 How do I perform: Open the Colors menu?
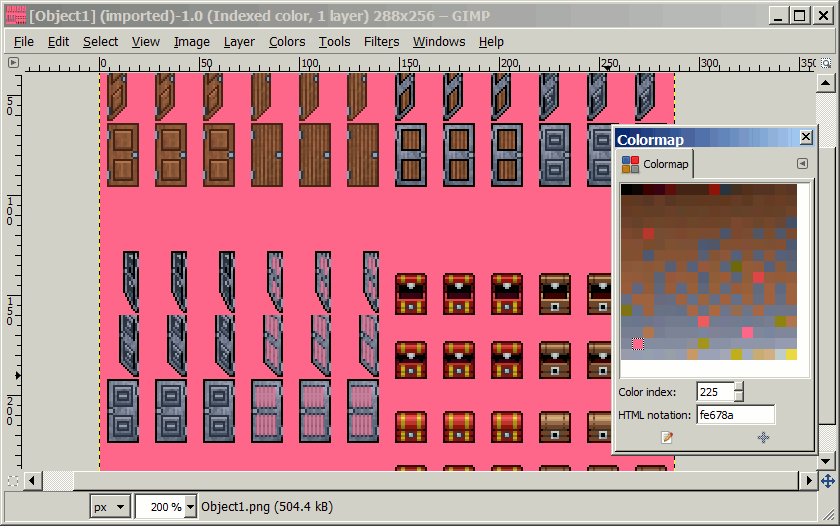287,42
